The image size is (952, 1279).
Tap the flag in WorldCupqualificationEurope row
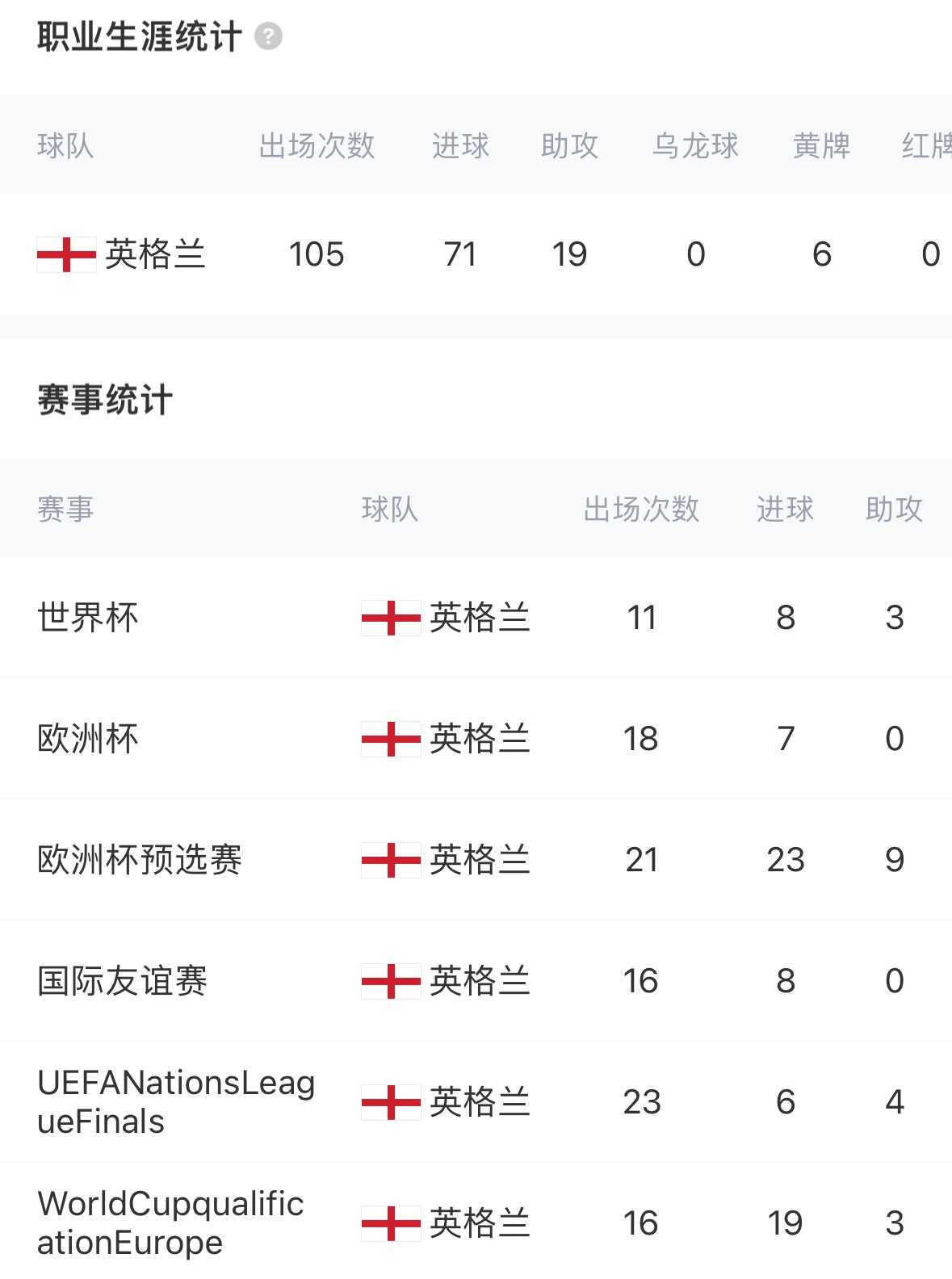click(x=391, y=1223)
